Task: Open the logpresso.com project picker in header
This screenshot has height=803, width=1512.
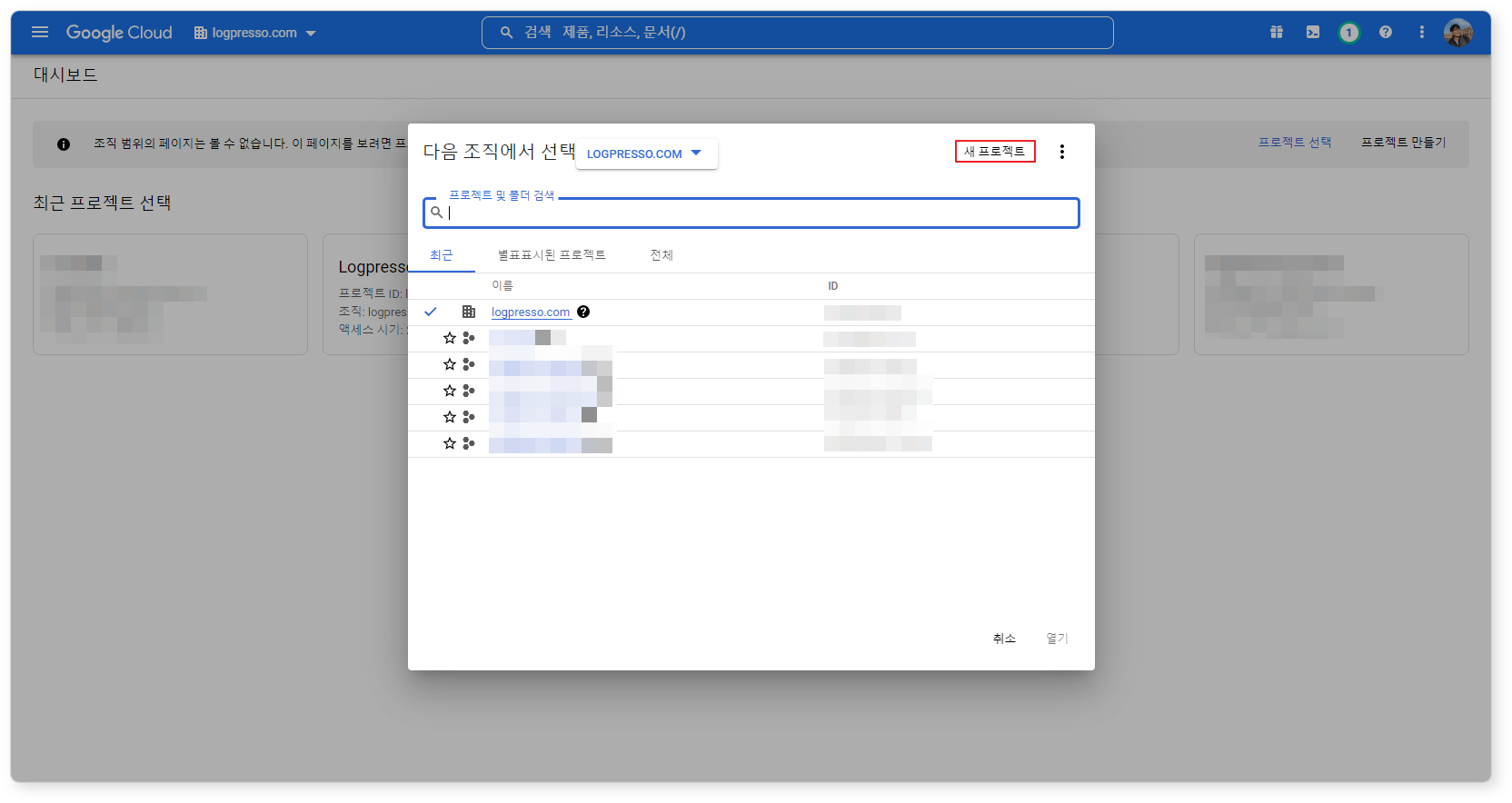Action: (254, 33)
